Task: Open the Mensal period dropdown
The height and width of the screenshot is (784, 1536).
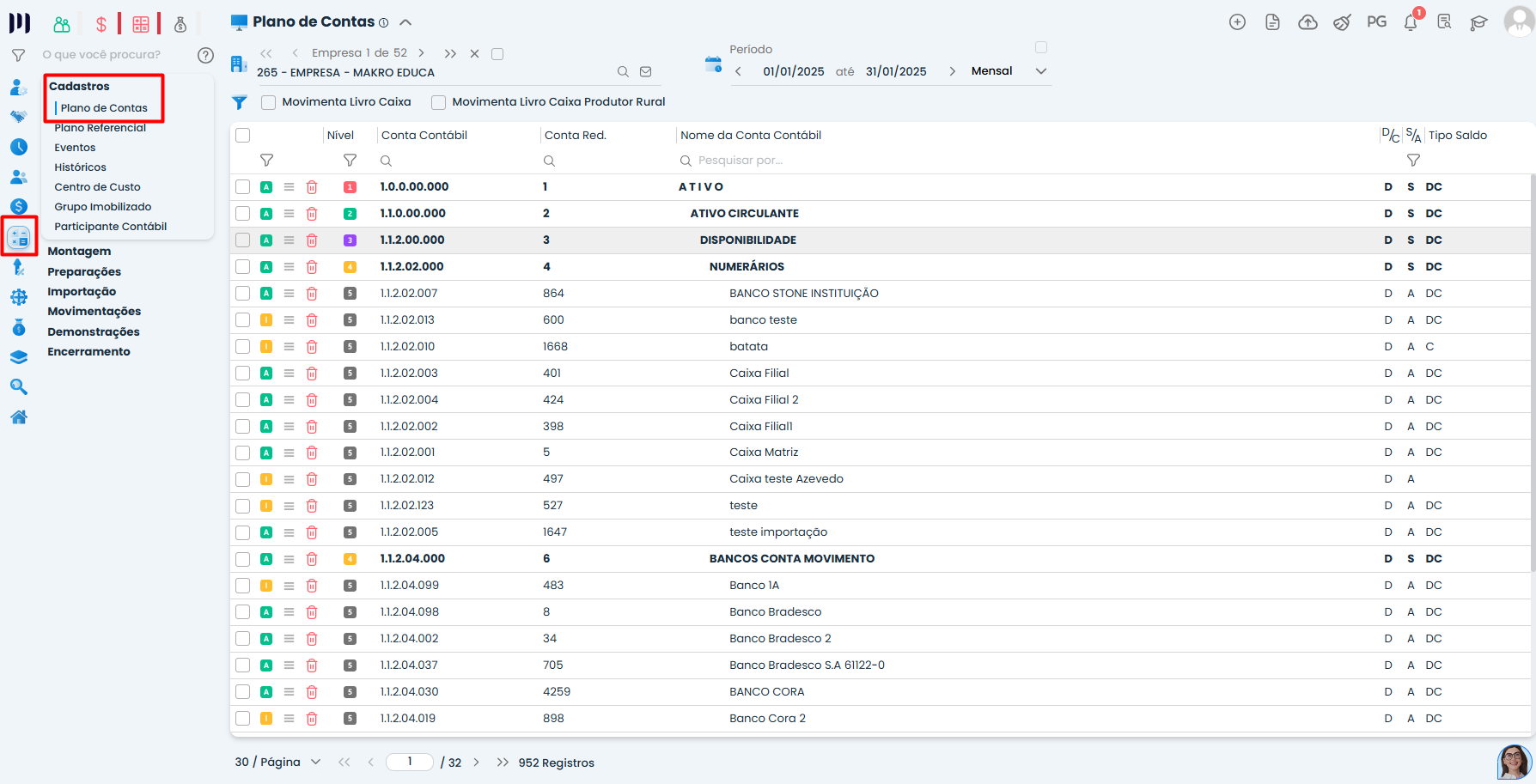Action: point(1041,71)
